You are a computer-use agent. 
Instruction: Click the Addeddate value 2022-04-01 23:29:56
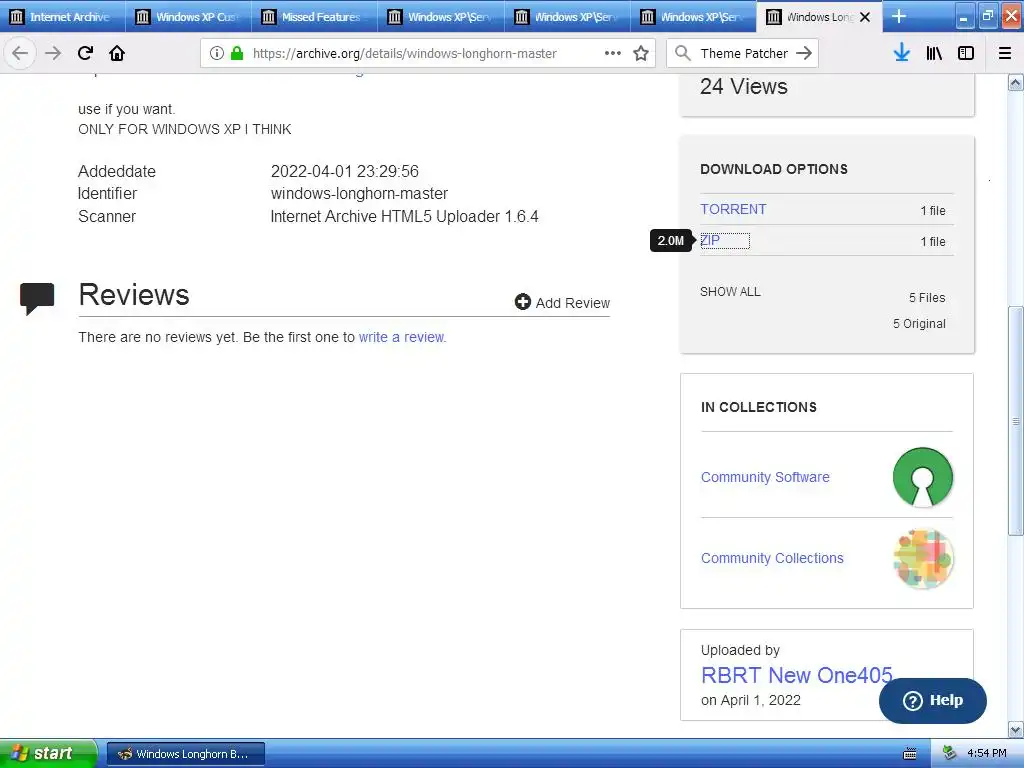(x=345, y=172)
